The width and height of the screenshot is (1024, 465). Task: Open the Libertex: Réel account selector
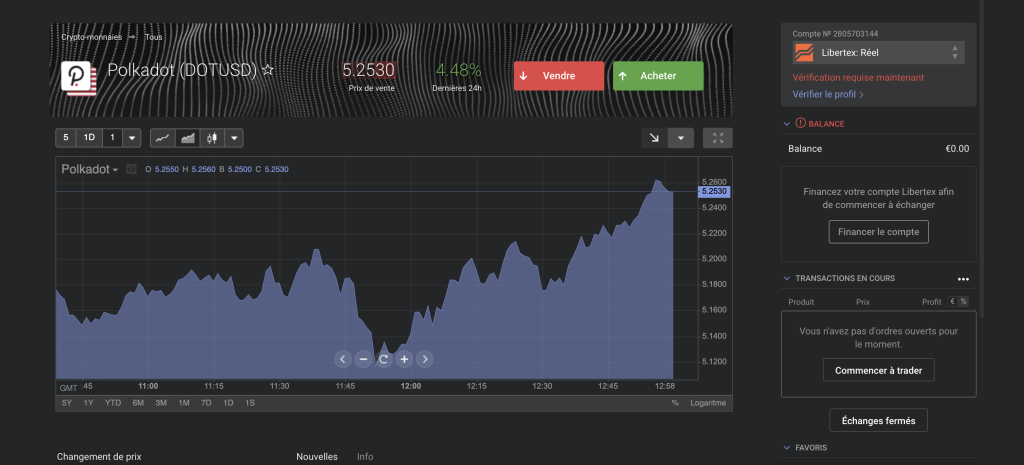click(x=878, y=52)
